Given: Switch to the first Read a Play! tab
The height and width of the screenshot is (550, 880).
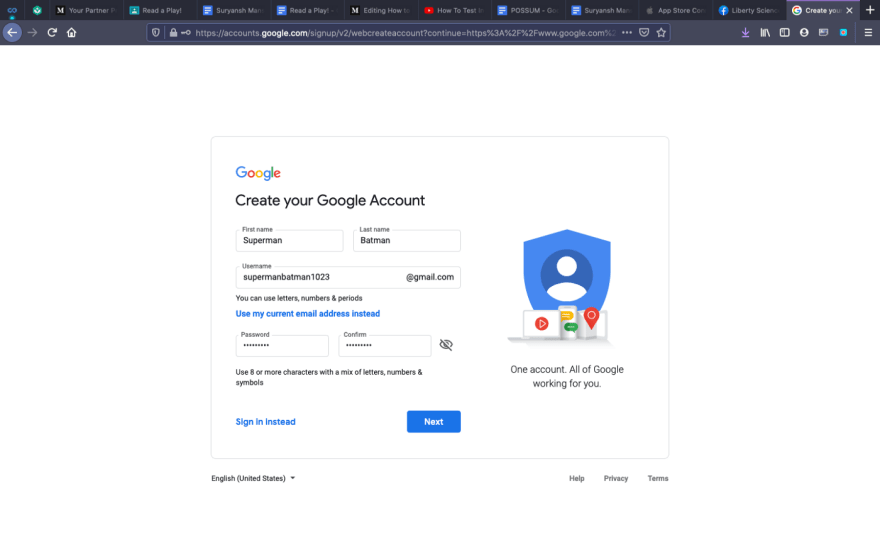Looking at the screenshot, I should coord(161,10).
